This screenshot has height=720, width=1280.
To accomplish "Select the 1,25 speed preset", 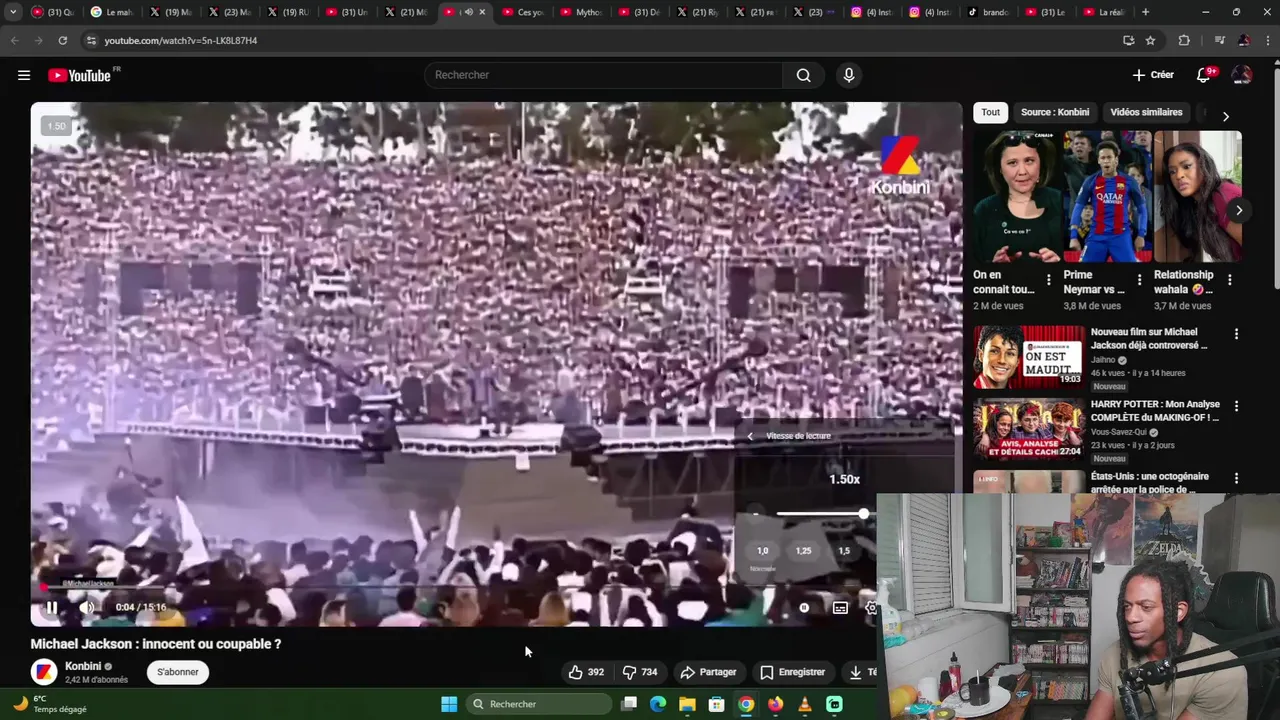I will [x=803, y=551].
